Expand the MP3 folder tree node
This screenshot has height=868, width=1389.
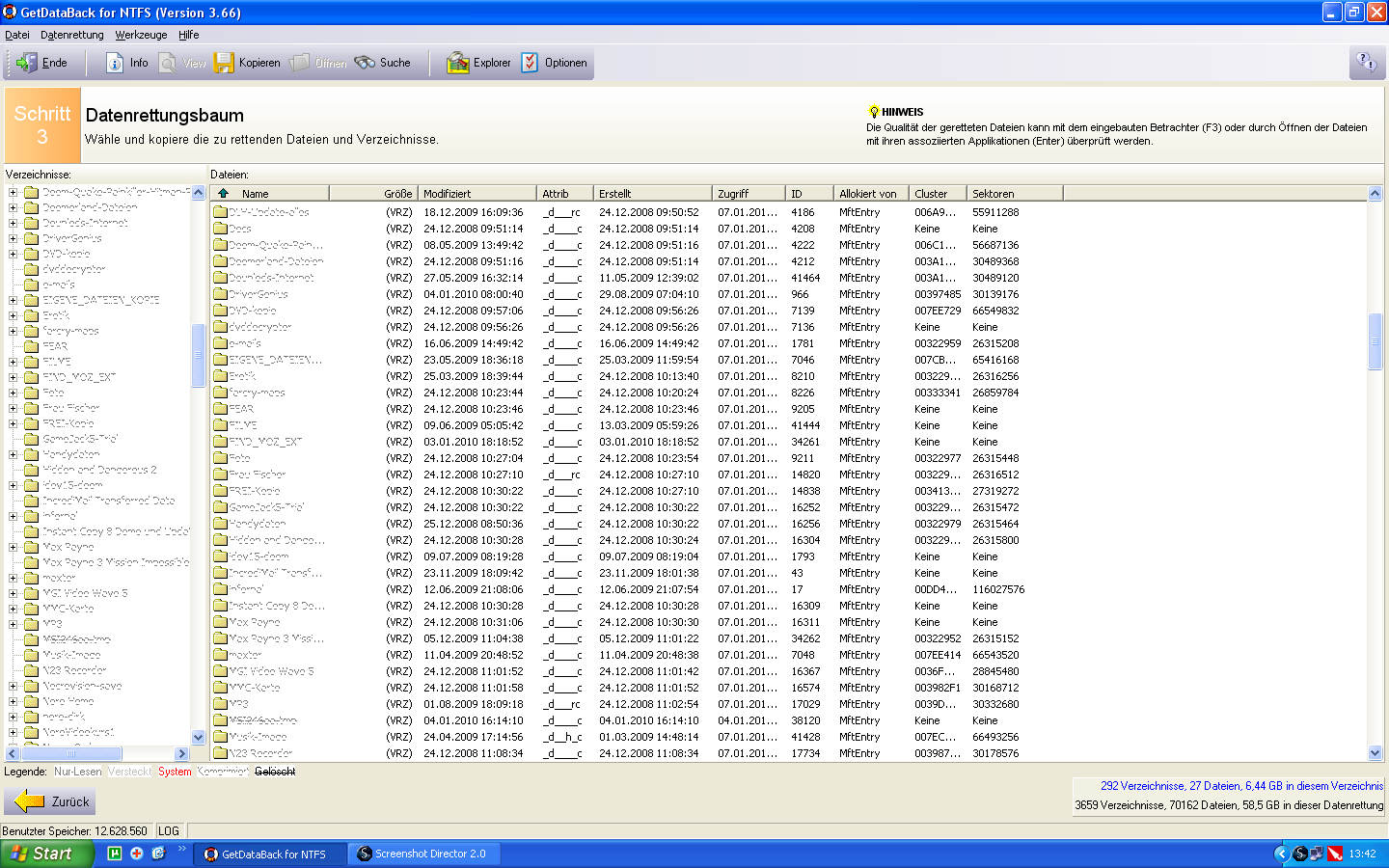(14, 624)
